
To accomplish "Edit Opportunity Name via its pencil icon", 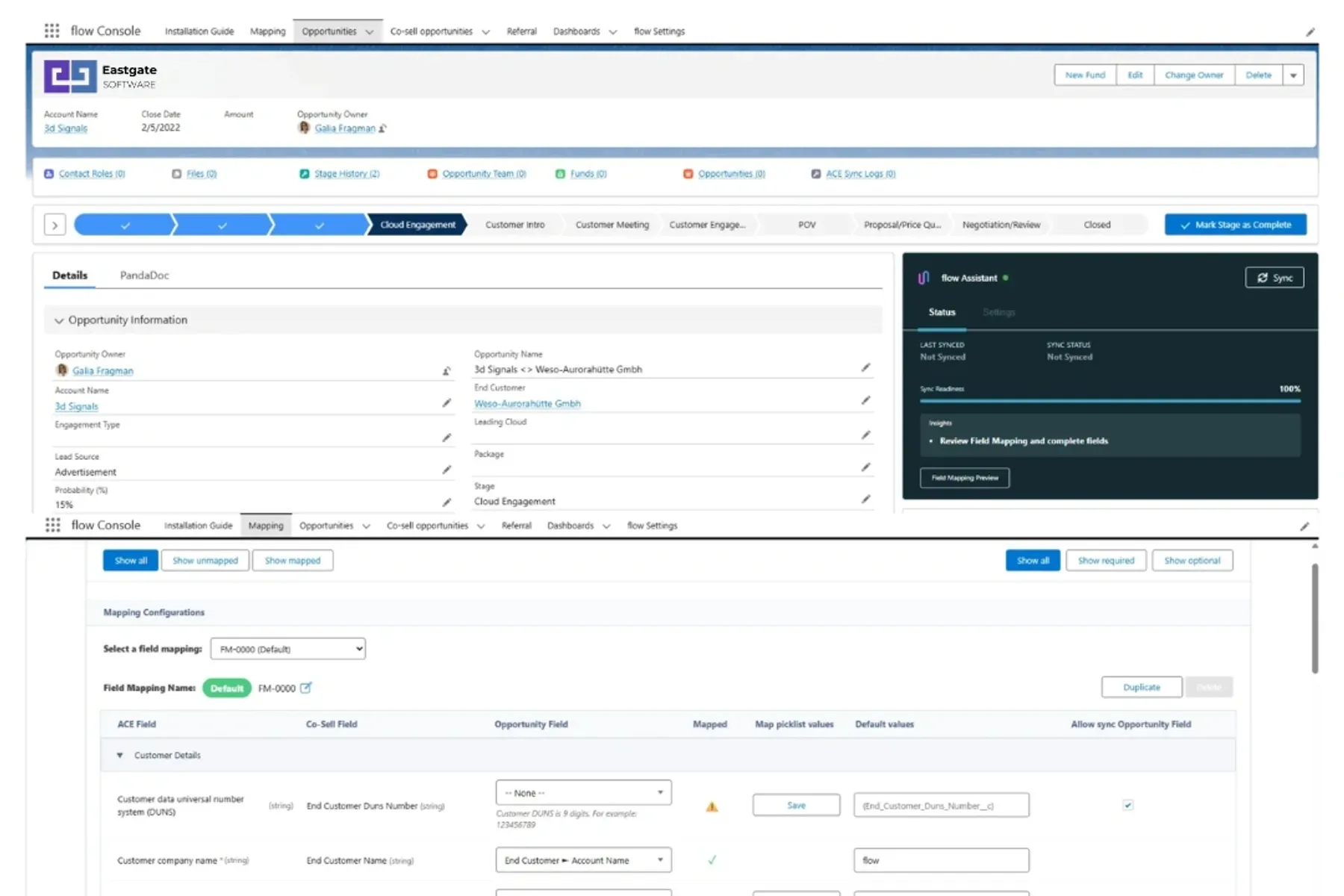I will (x=865, y=367).
